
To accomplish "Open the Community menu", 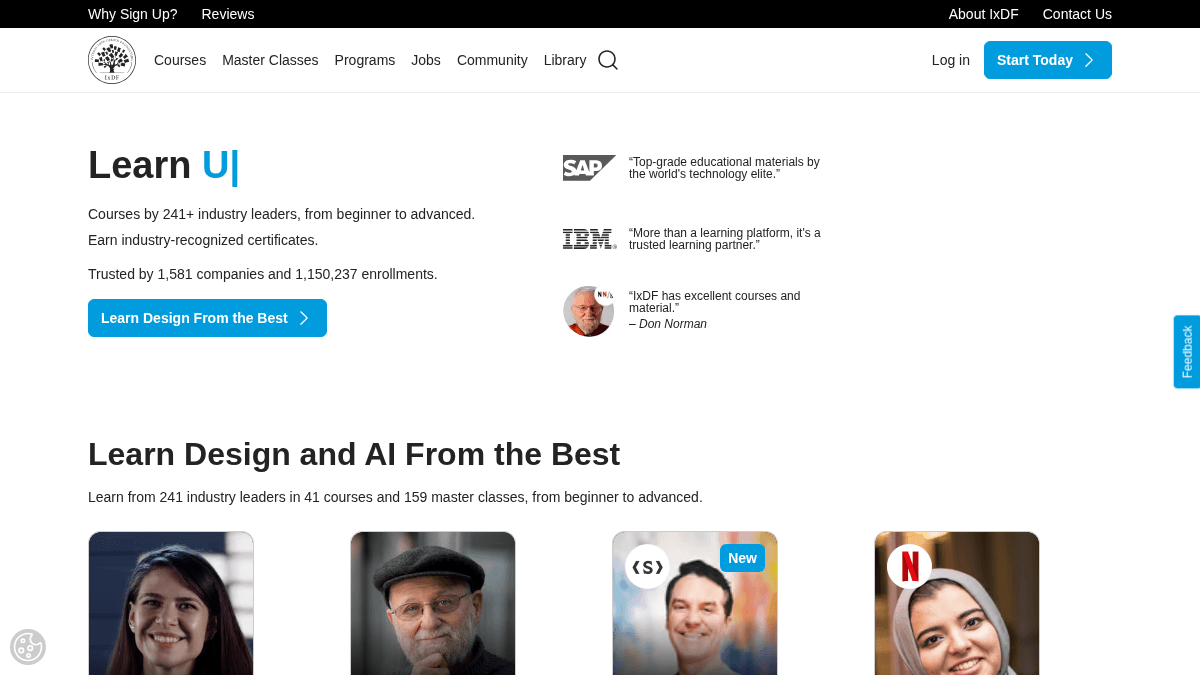I will click(x=492, y=60).
